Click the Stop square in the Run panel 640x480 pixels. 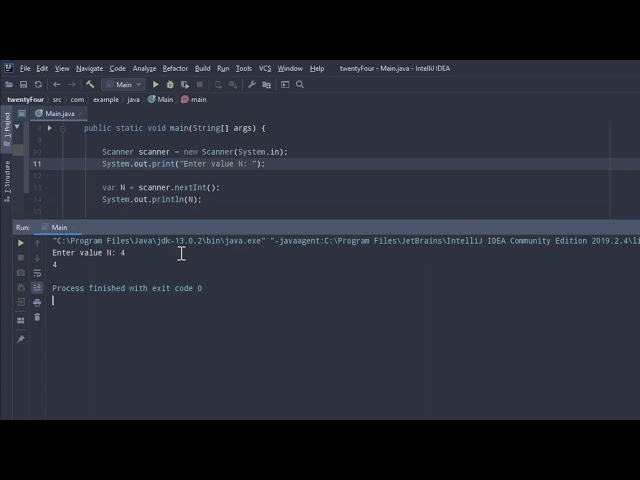click(x=21, y=258)
